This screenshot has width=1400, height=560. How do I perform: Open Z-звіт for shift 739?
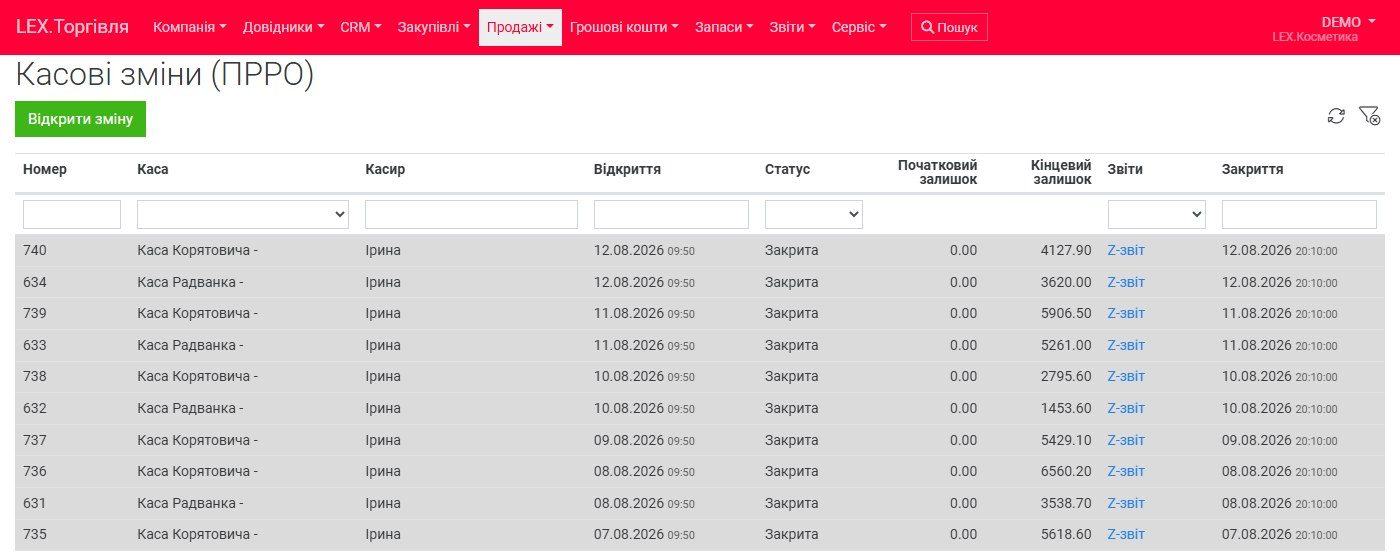pyautogui.click(x=1126, y=313)
